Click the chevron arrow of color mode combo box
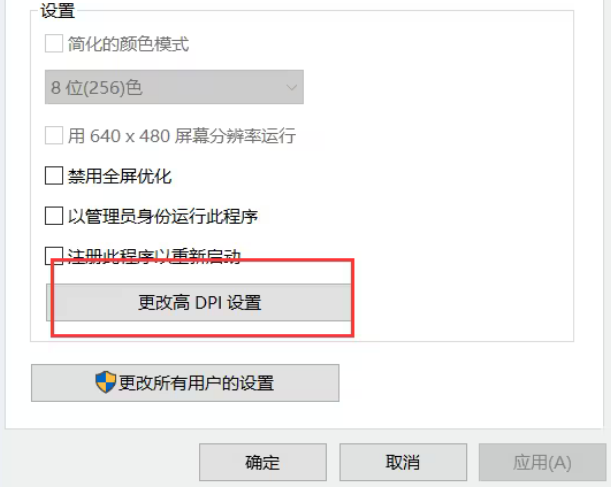Screen dimensions: 611x487 (x=291, y=87)
